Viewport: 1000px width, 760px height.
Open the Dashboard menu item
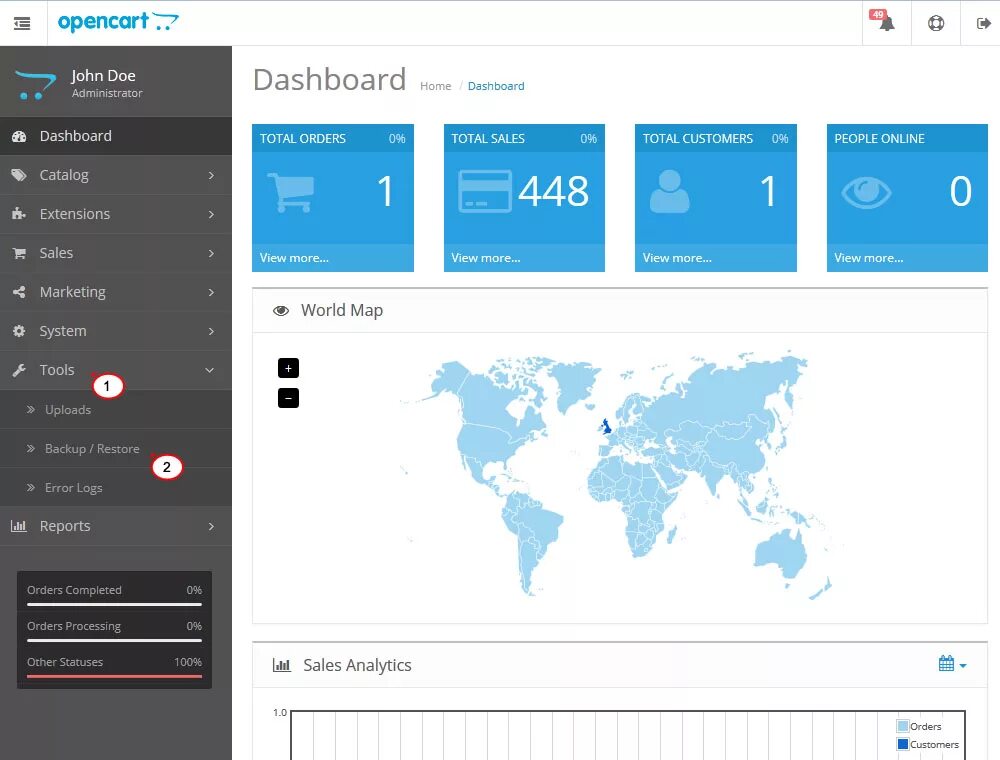(116, 136)
